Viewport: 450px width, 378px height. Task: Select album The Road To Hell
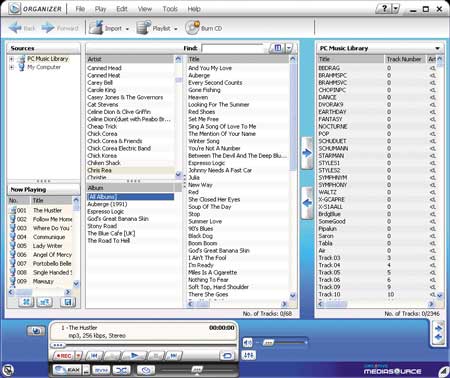tap(109, 241)
